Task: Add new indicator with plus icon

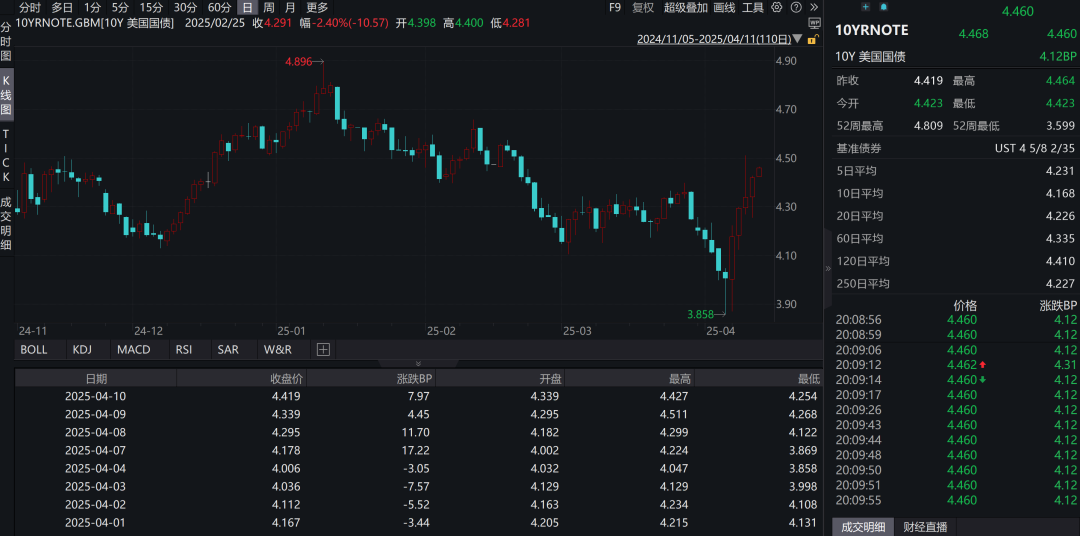Action: (x=323, y=350)
